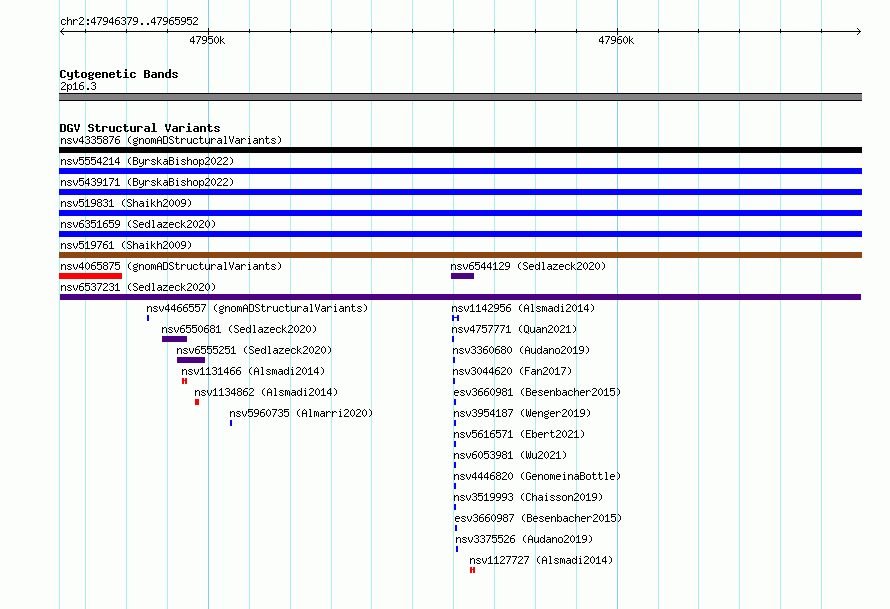Select nsv3360680 Audano2019 label
The image size is (890, 609).
point(521,350)
